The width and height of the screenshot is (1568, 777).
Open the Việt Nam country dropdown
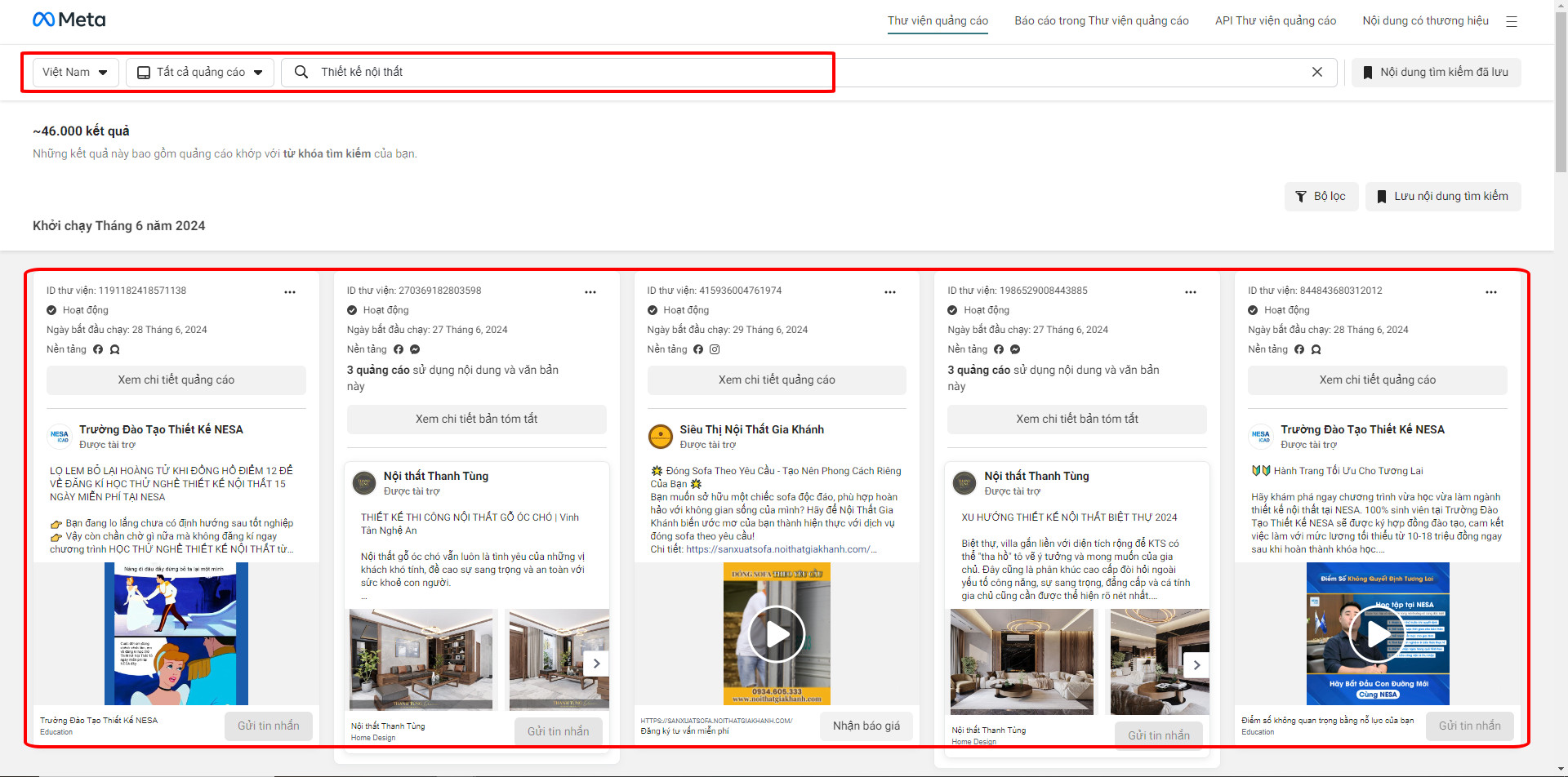75,72
